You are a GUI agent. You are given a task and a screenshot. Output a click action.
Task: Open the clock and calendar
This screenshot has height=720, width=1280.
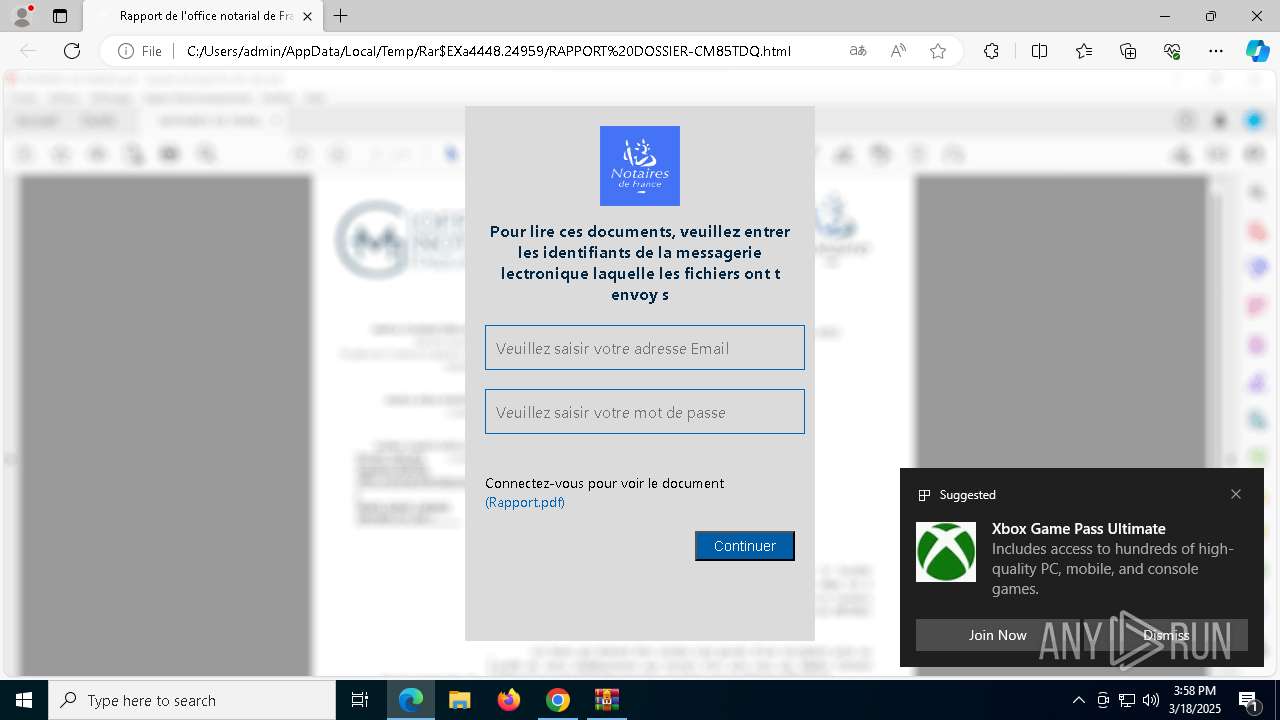tap(1193, 700)
